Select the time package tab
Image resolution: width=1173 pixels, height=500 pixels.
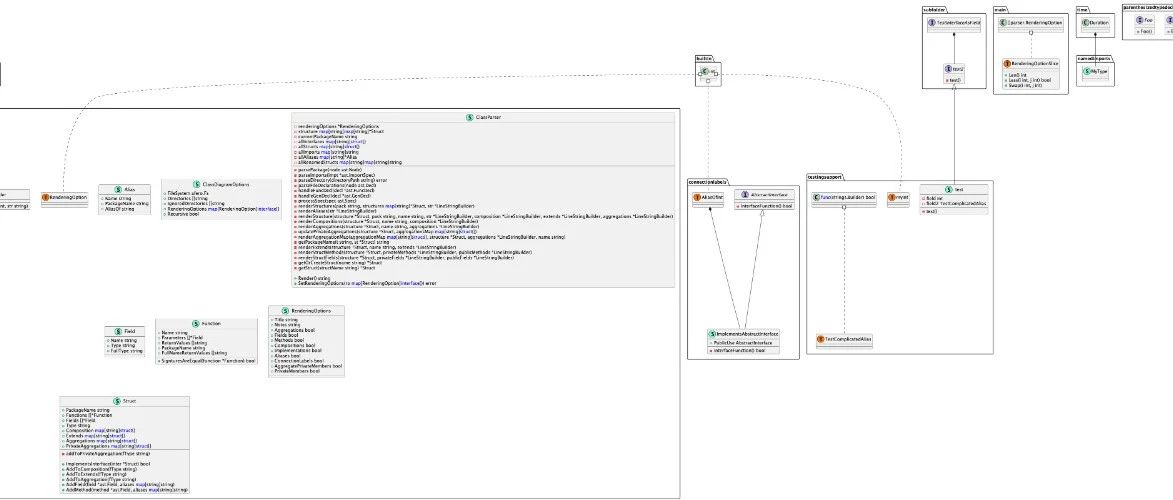1081,9
